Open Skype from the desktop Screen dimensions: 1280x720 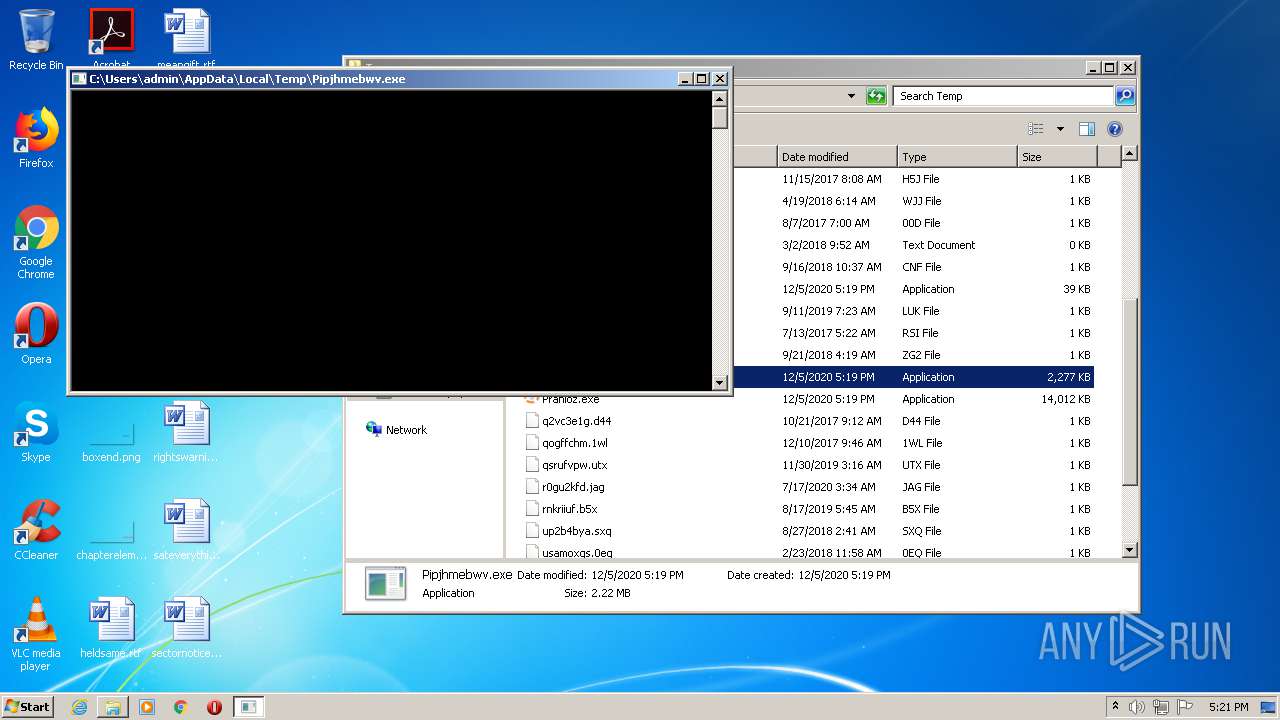36,432
